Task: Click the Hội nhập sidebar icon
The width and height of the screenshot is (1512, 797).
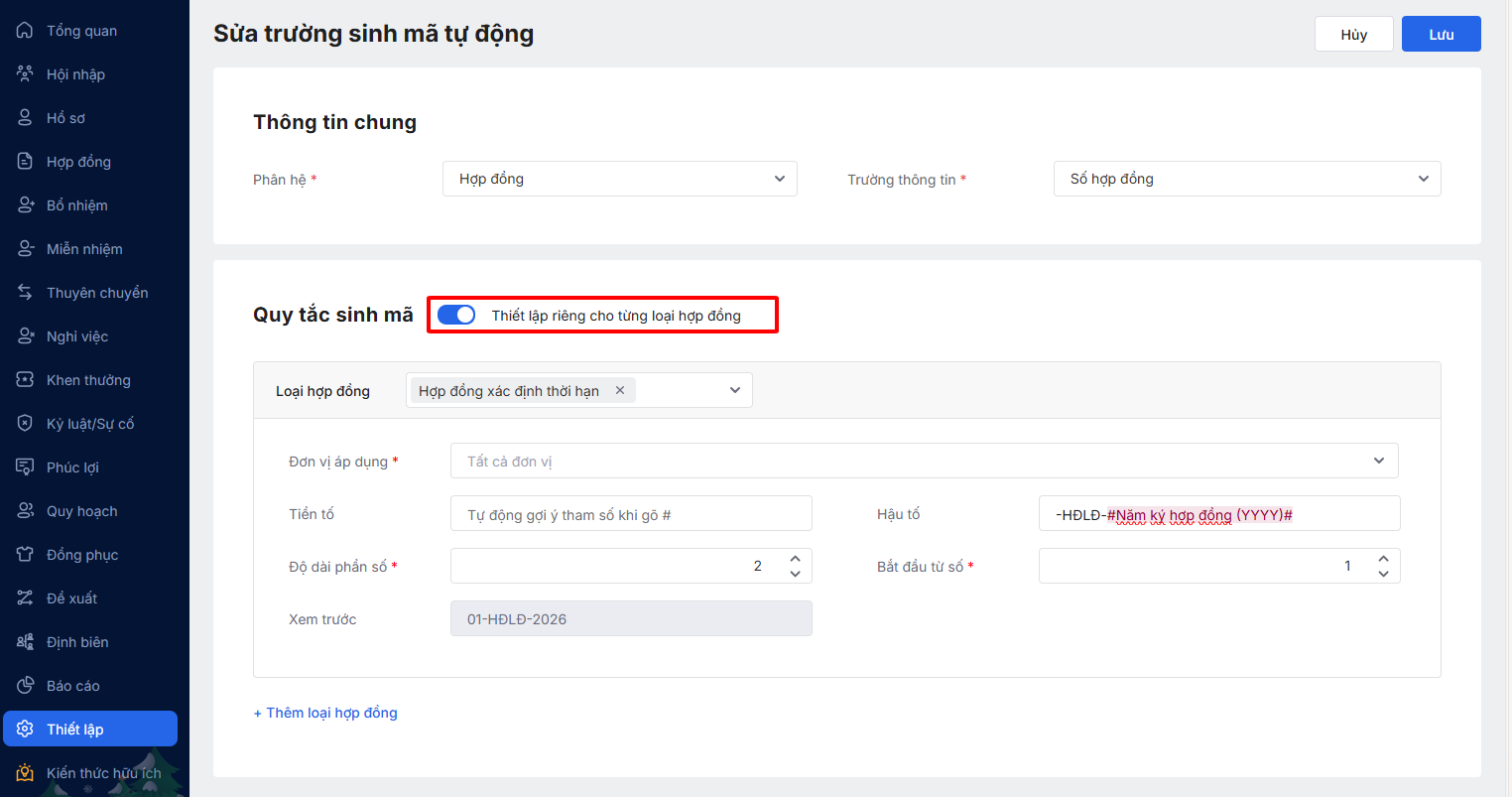Action: (x=25, y=74)
